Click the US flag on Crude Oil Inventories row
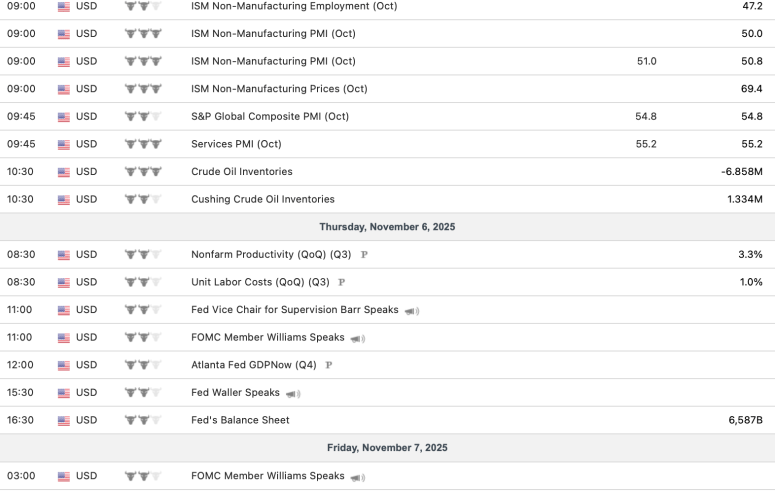The width and height of the screenshot is (775, 493). 64,172
